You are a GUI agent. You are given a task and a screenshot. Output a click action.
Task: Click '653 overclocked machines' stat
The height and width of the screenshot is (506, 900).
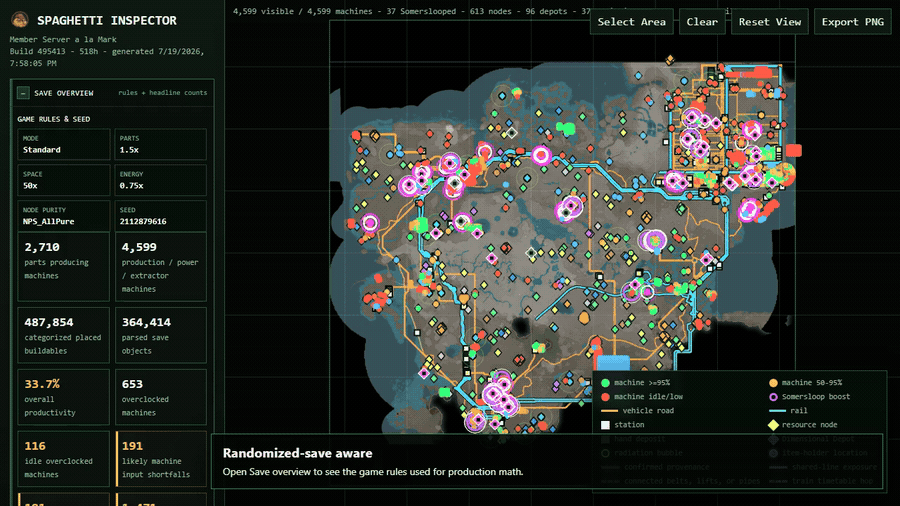[x=161, y=397]
